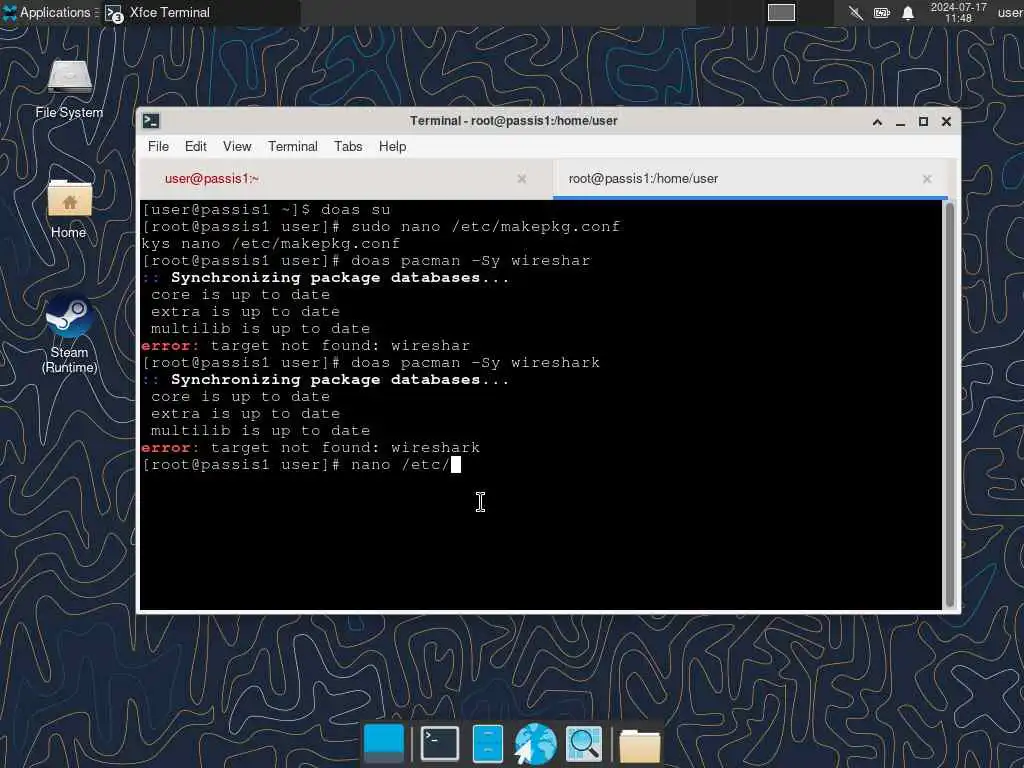Screen dimensions: 1024x768
Task: Click the "error: target not found: wireshar" line
Action: point(306,345)
